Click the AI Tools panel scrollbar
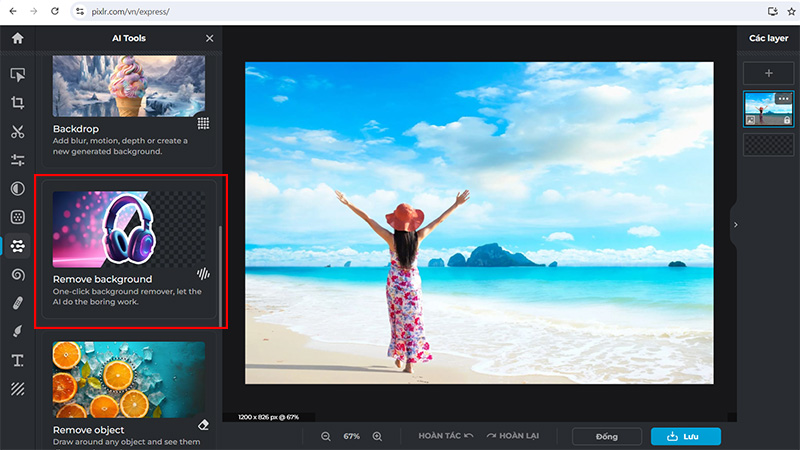Image resolution: width=800 pixels, height=450 pixels. pos(220,276)
